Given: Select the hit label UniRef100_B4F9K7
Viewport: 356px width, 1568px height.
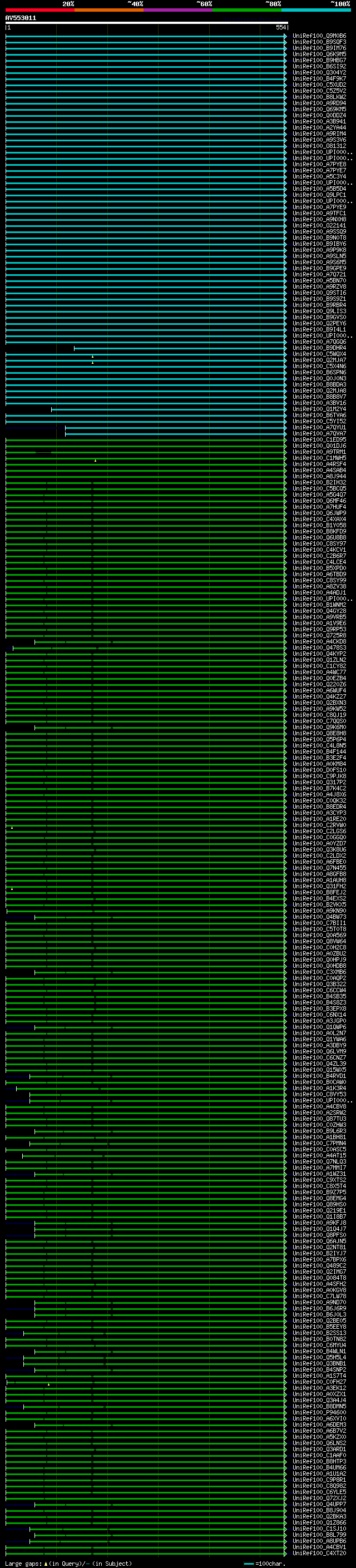Looking at the screenshot, I should [x=319, y=78].
